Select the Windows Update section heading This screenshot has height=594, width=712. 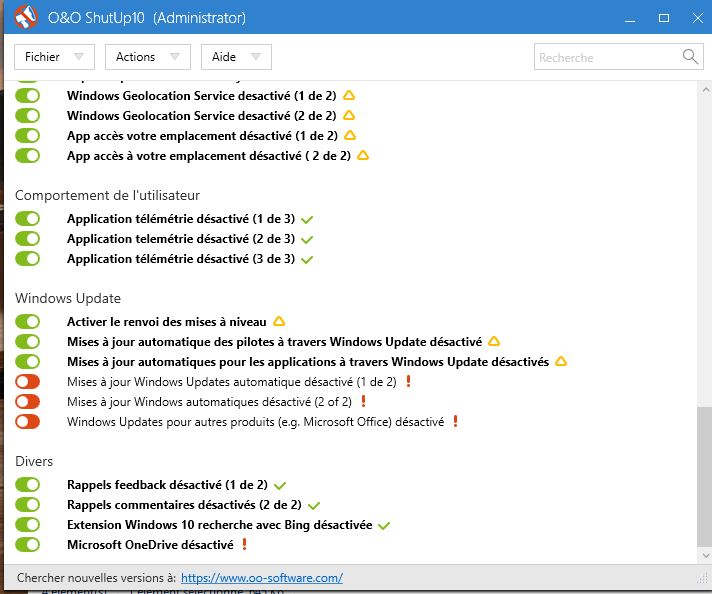click(x=68, y=298)
